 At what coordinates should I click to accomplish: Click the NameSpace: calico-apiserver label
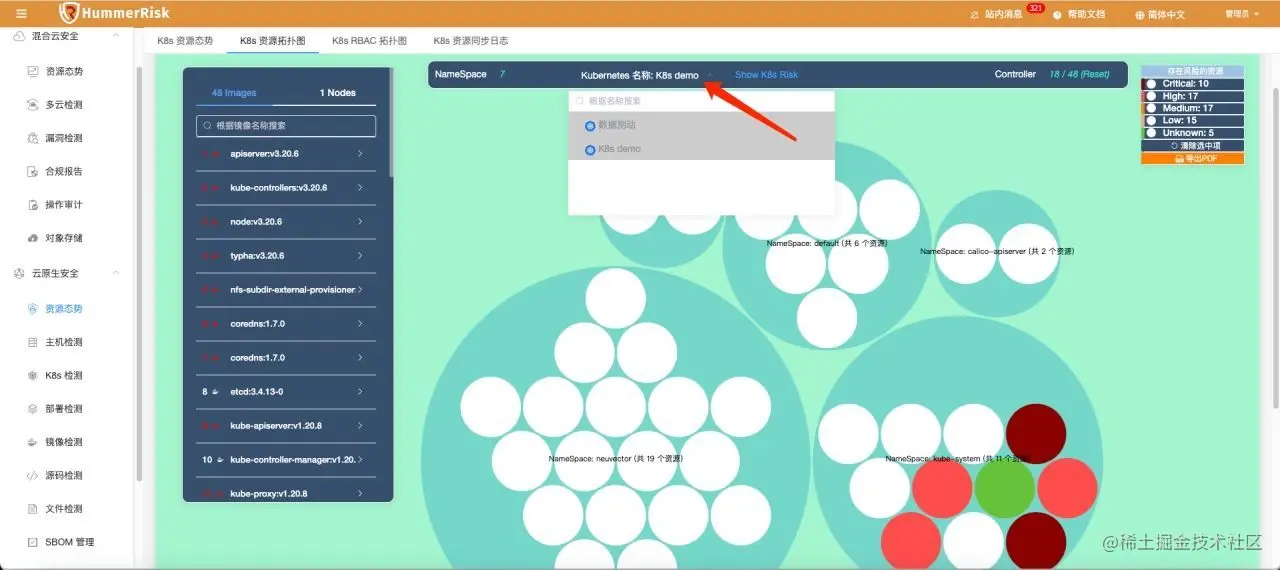(997, 252)
